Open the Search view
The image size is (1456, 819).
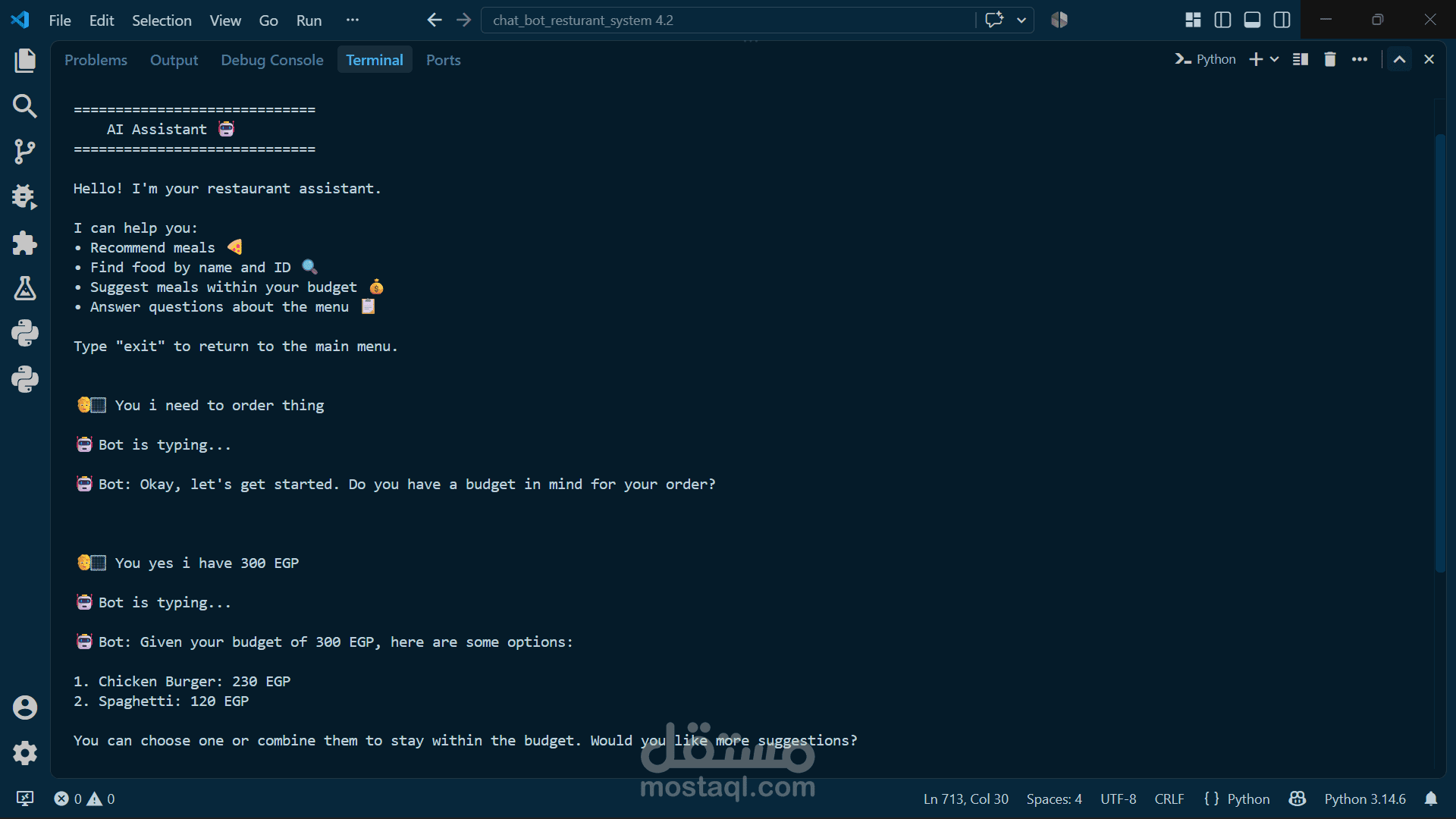[x=25, y=106]
